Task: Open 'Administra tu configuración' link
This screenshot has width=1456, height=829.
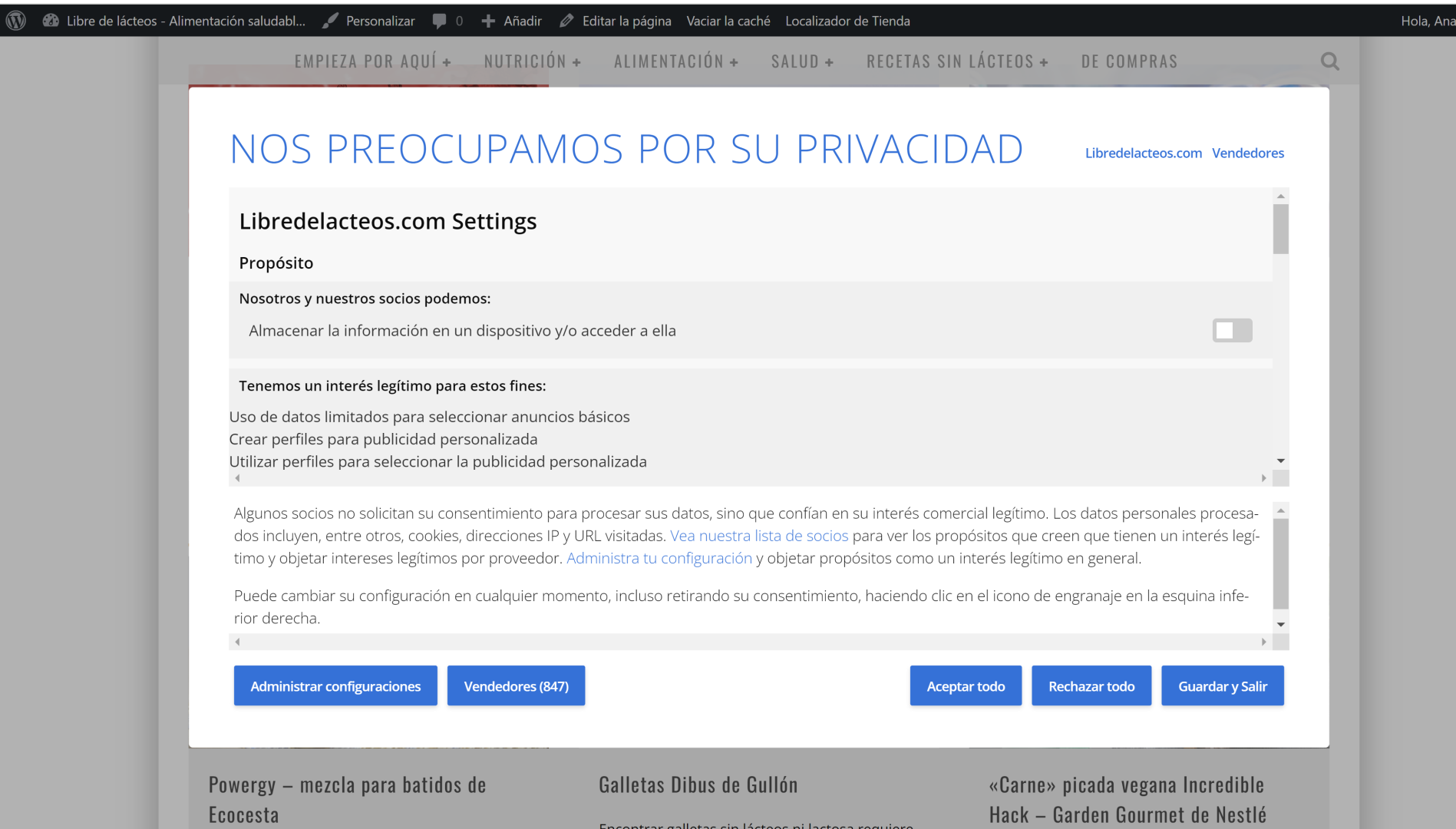Action: point(659,558)
